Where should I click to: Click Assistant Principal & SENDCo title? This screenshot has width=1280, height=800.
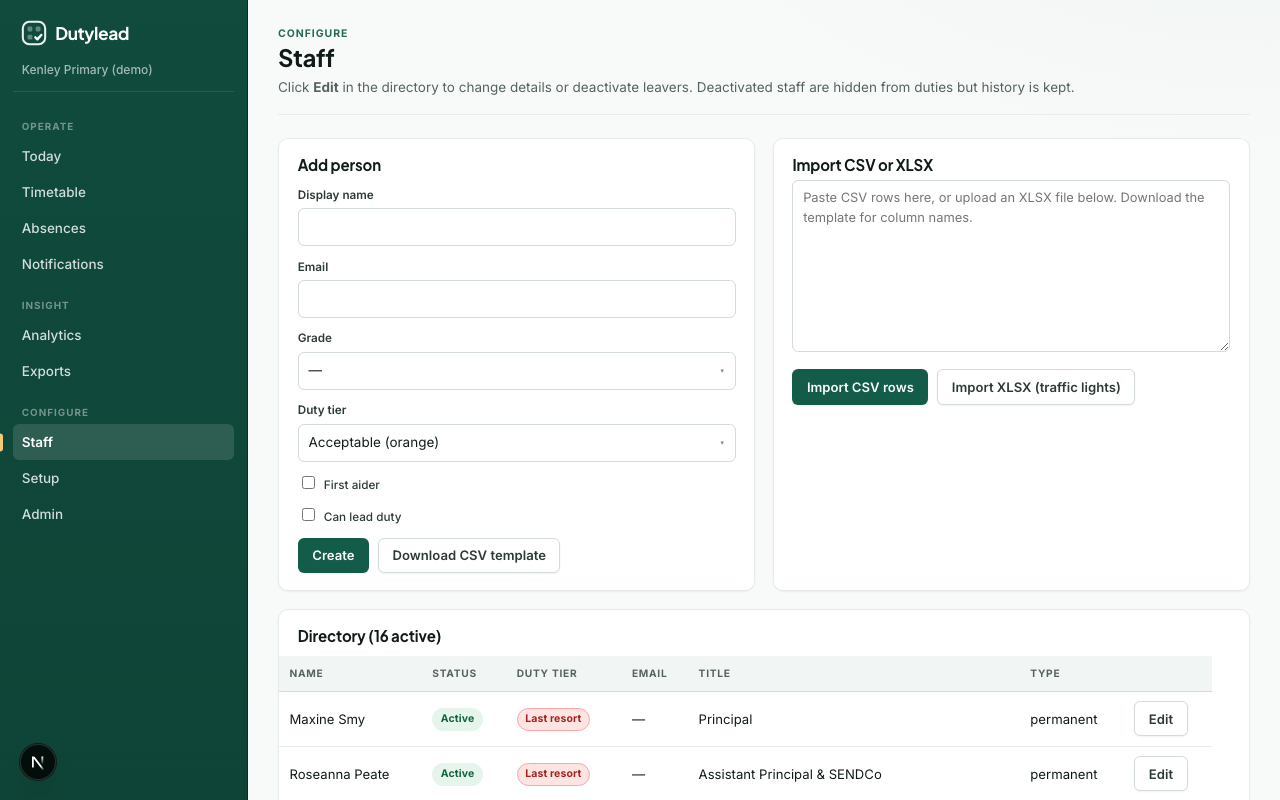click(x=790, y=774)
